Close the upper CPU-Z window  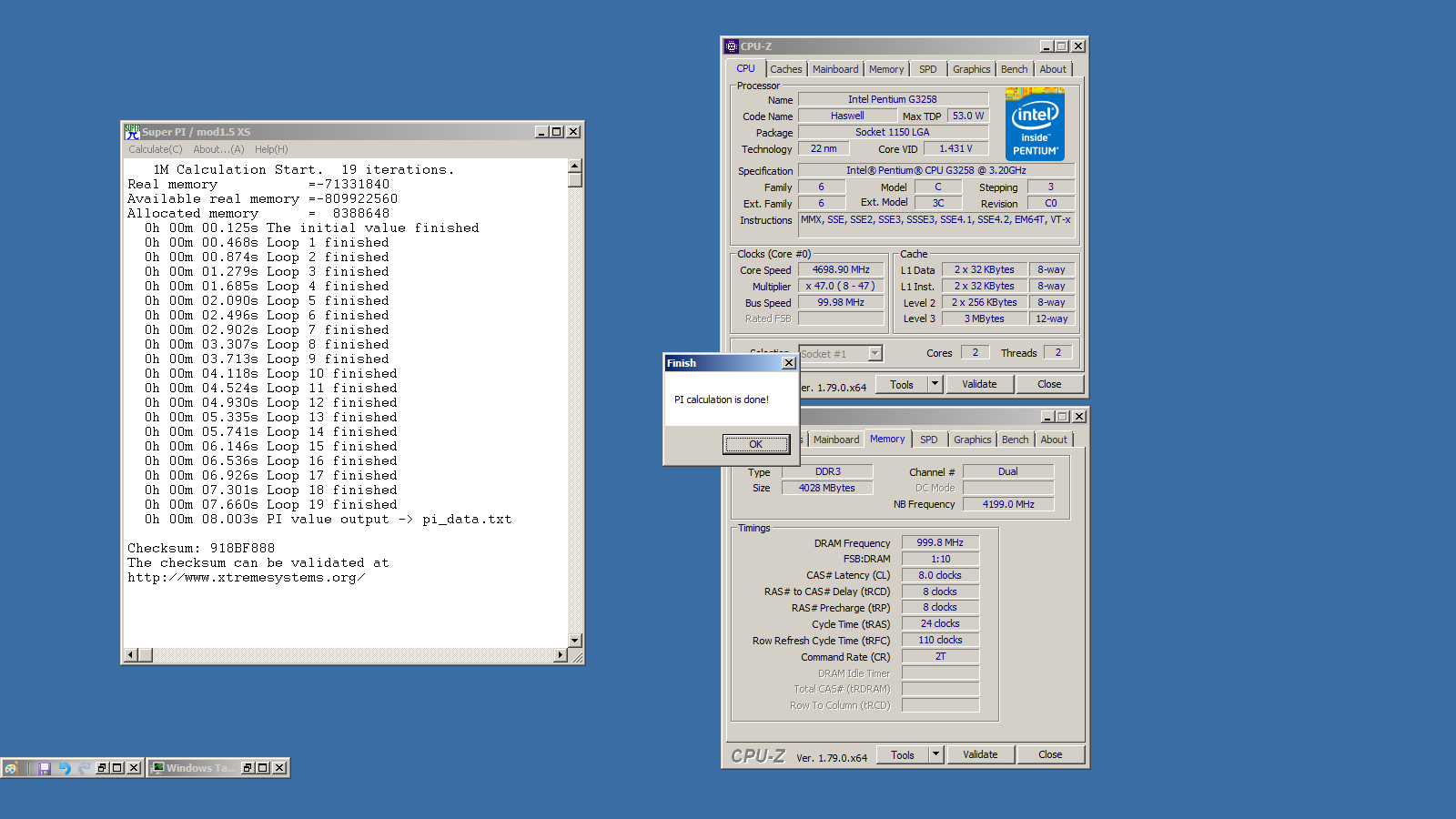pos(1078,46)
